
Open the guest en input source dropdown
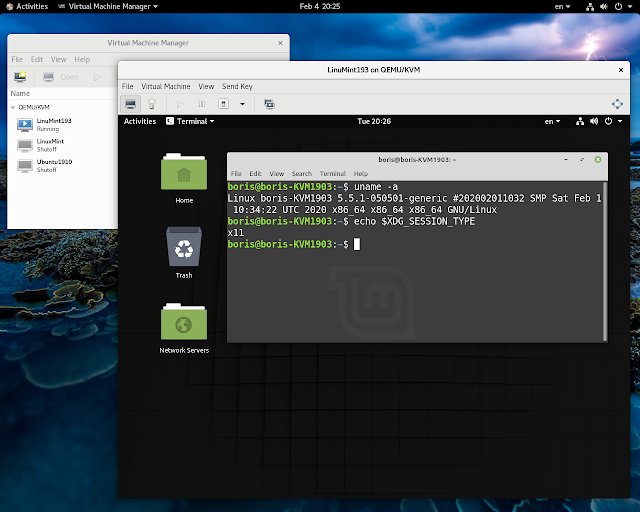click(x=552, y=121)
